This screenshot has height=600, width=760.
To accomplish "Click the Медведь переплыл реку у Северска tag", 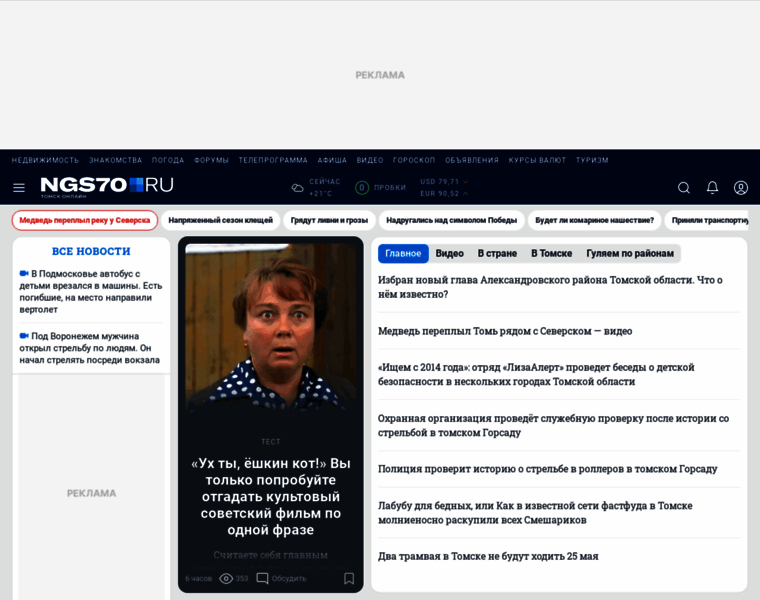I will [85, 221].
